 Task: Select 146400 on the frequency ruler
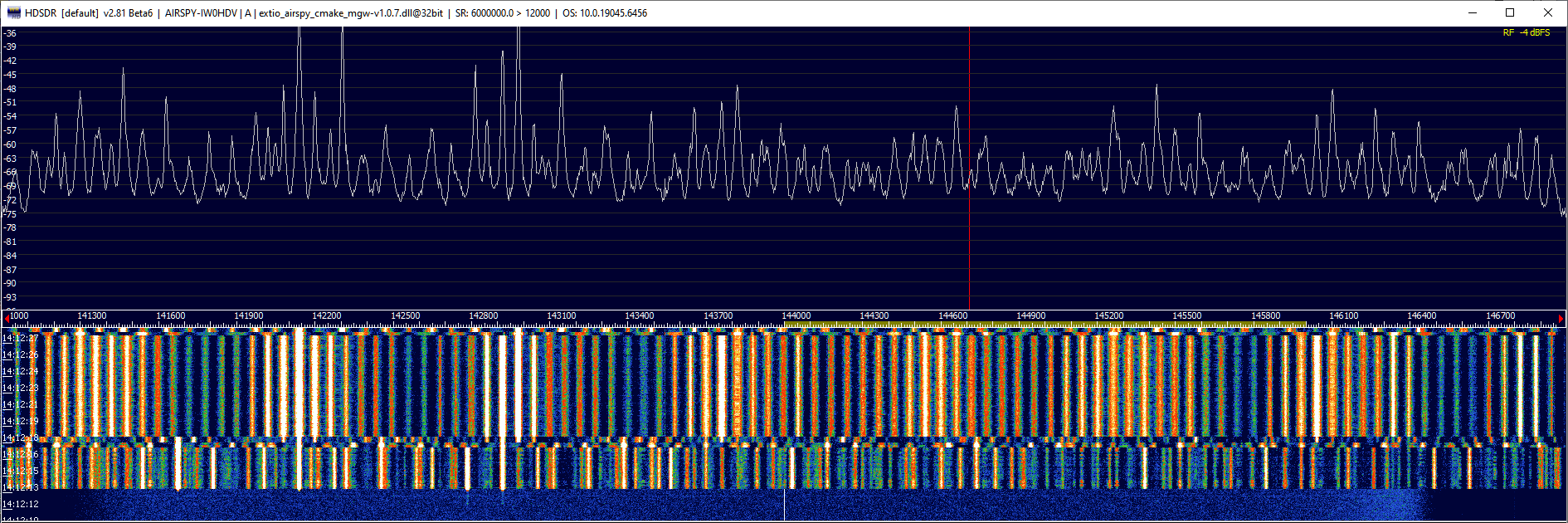[x=1421, y=316]
